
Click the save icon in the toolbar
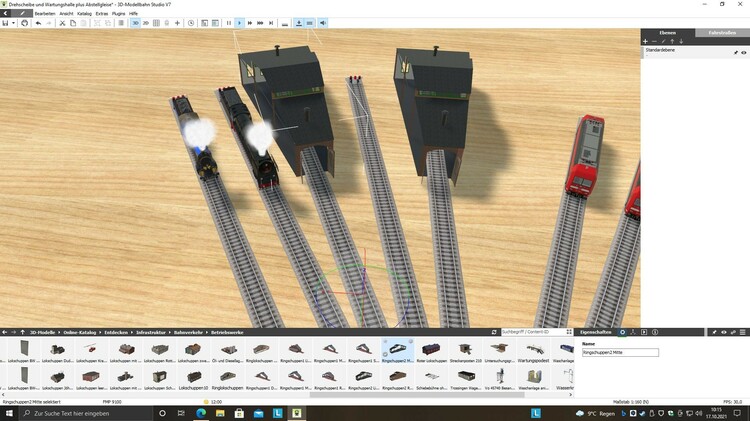[6, 22]
